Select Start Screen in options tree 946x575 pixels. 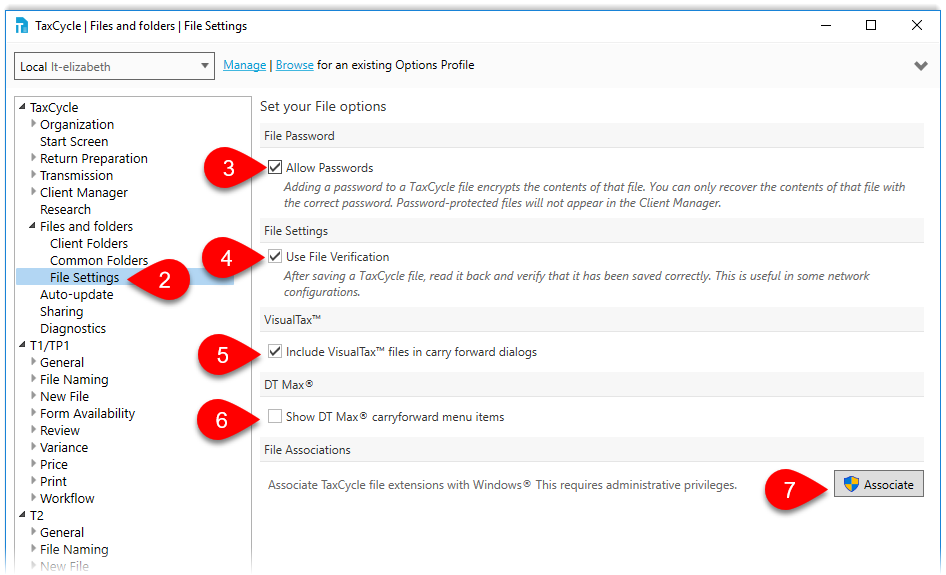(74, 141)
